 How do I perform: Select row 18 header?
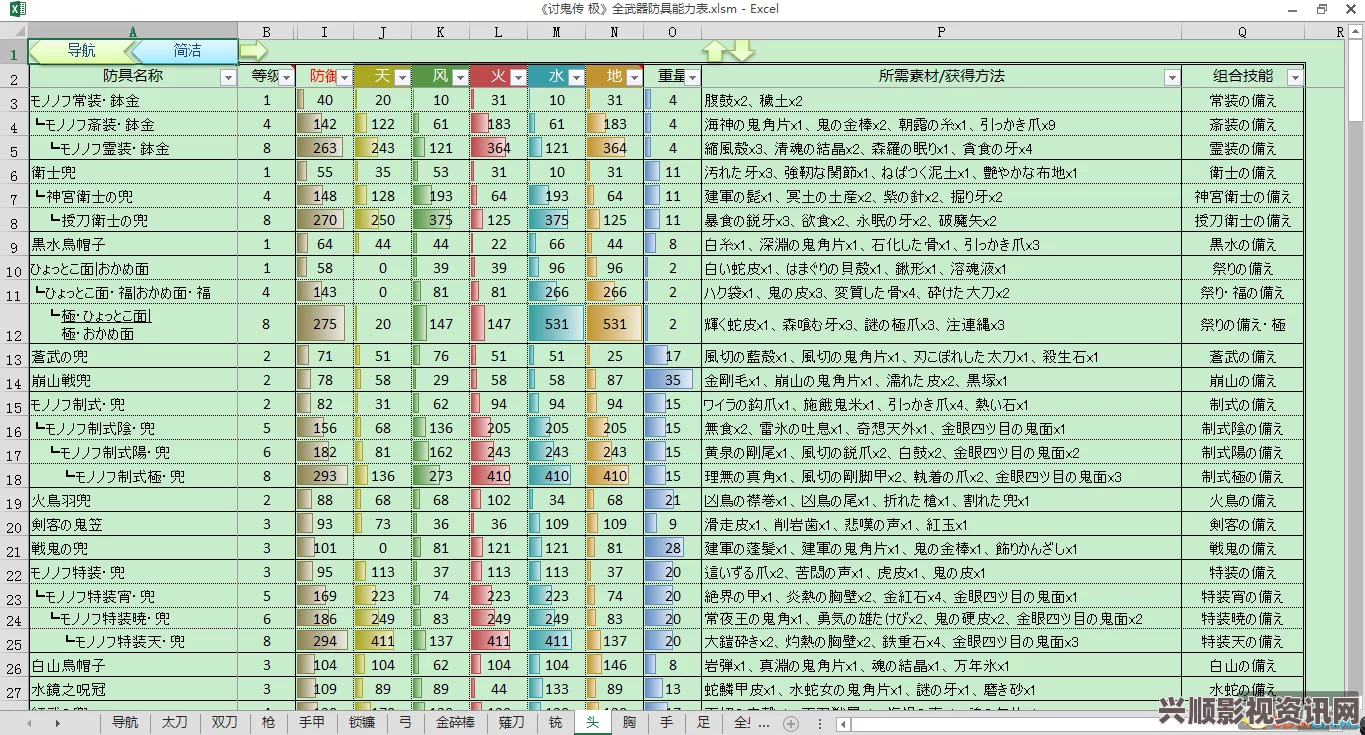click(x=14, y=477)
